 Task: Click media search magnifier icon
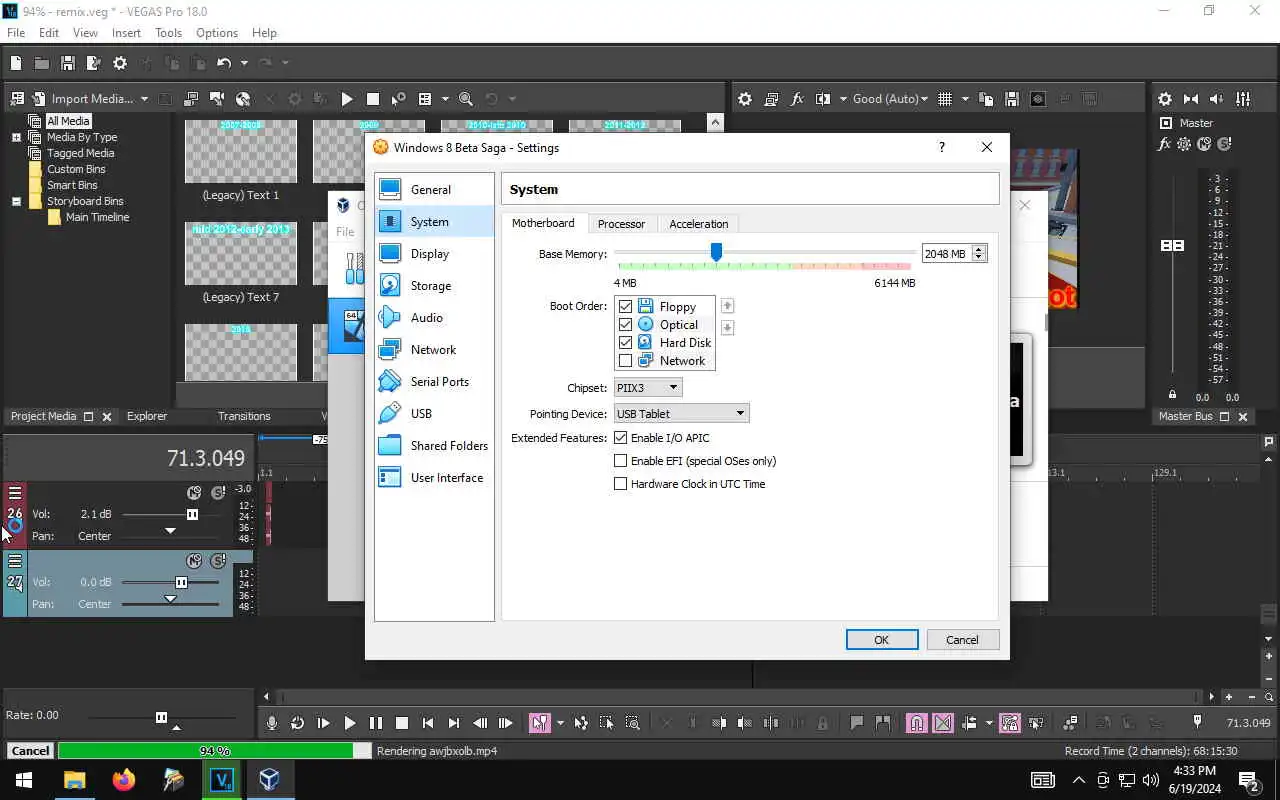[x=466, y=99]
